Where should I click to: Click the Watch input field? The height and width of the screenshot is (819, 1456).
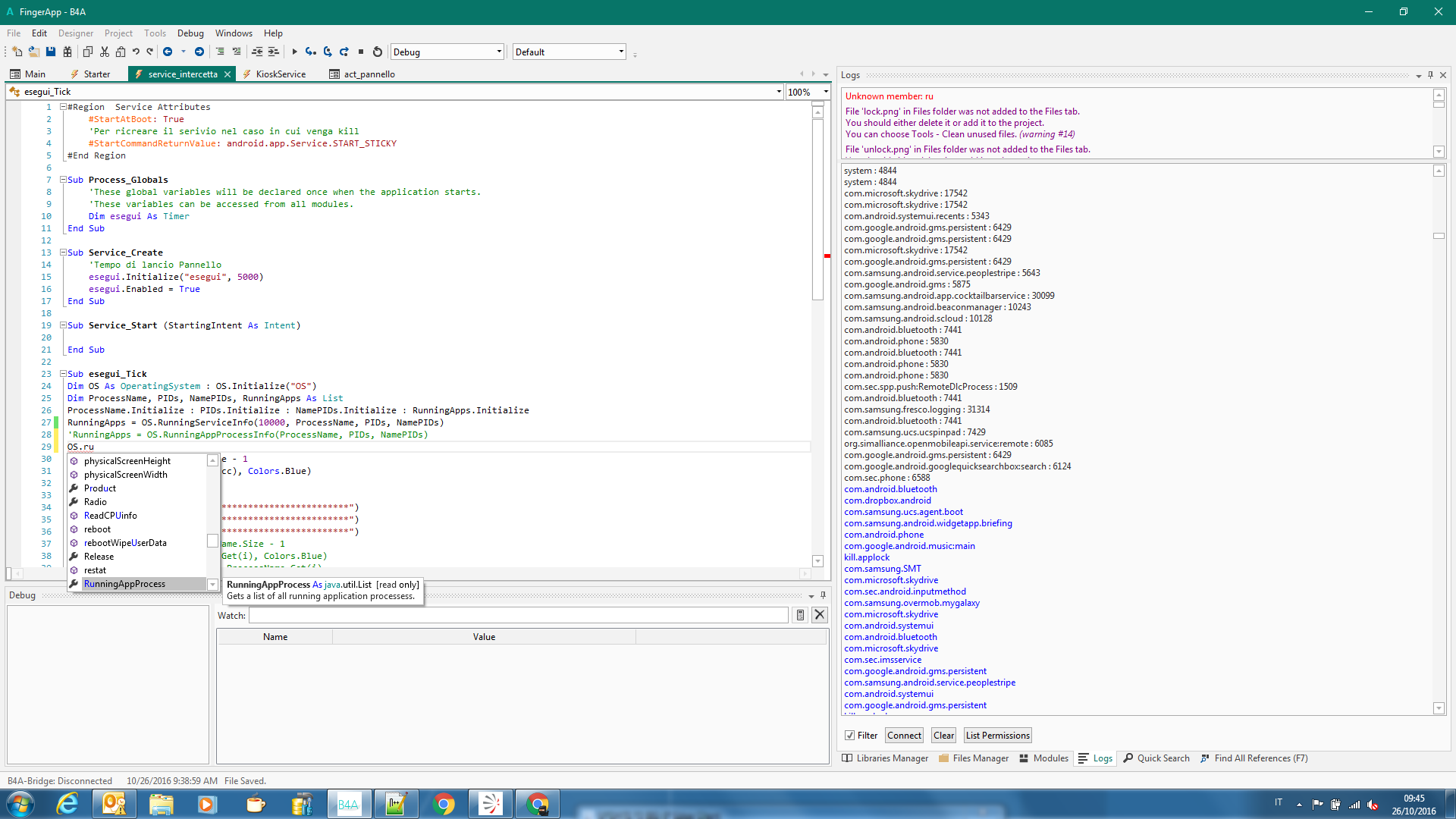pyautogui.click(x=519, y=616)
